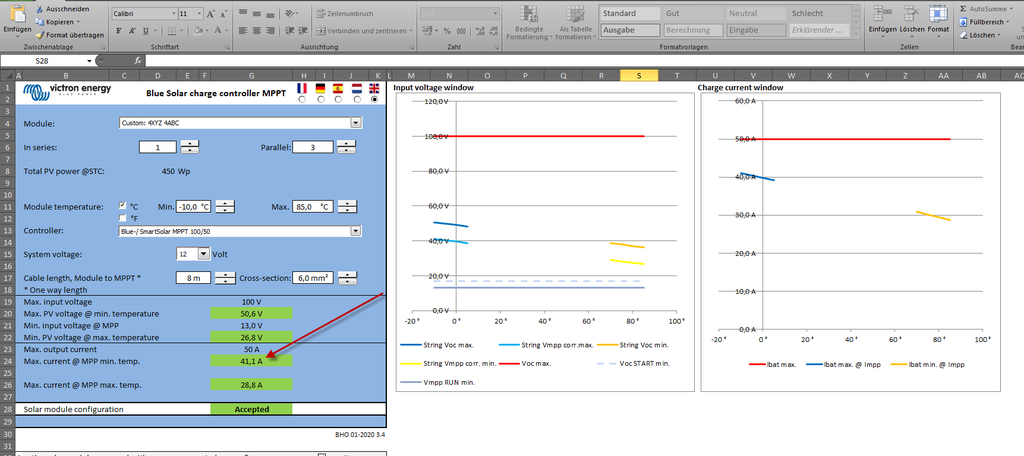The image size is (1024, 456).
Task: Select row 28 header
Action: (x=7, y=410)
